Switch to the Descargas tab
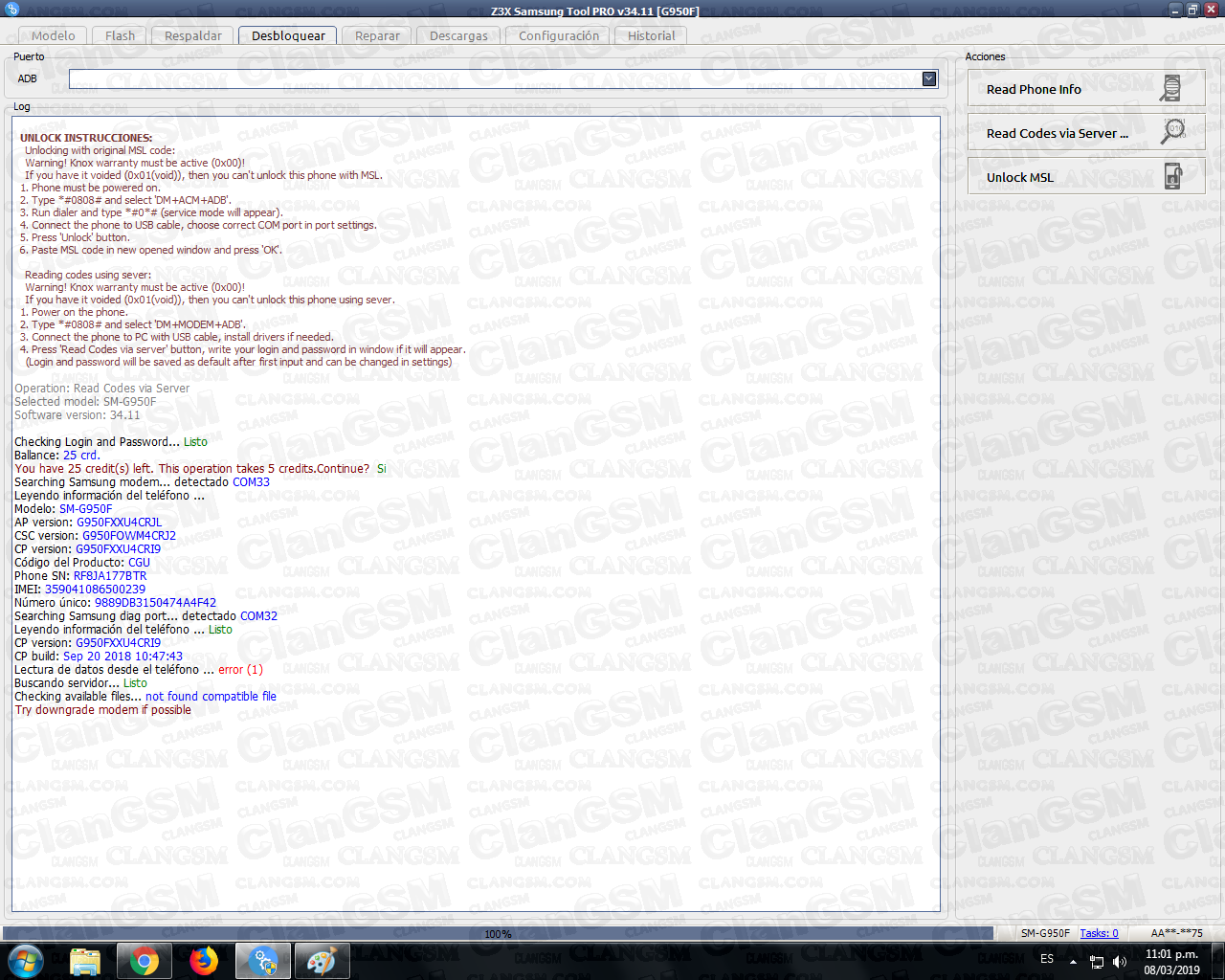1225x980 pixels. click(458, 35)
